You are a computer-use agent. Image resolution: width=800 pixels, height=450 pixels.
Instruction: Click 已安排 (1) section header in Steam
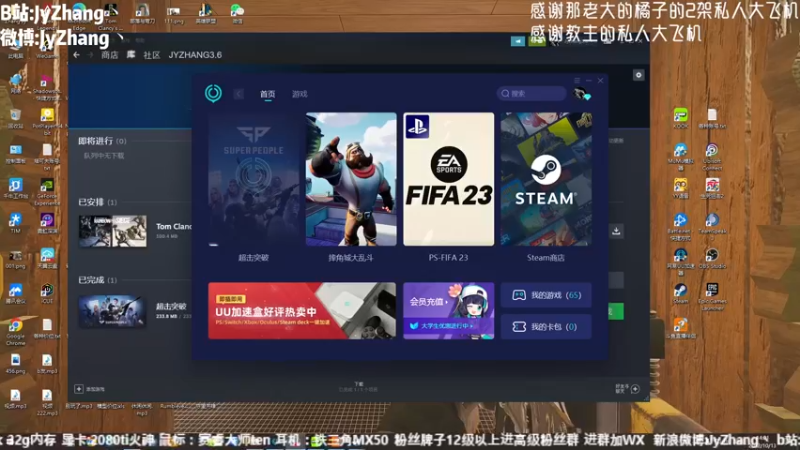pyautogui.click(x=97, y=202)
